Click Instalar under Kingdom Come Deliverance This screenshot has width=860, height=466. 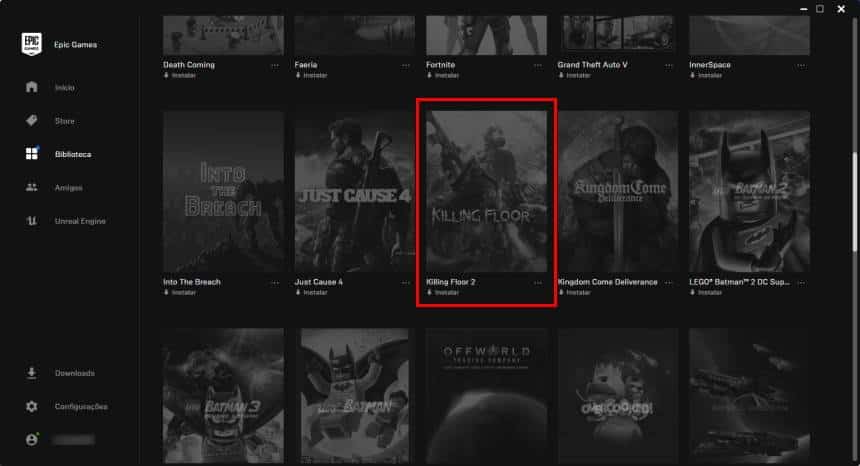(574, 293)
